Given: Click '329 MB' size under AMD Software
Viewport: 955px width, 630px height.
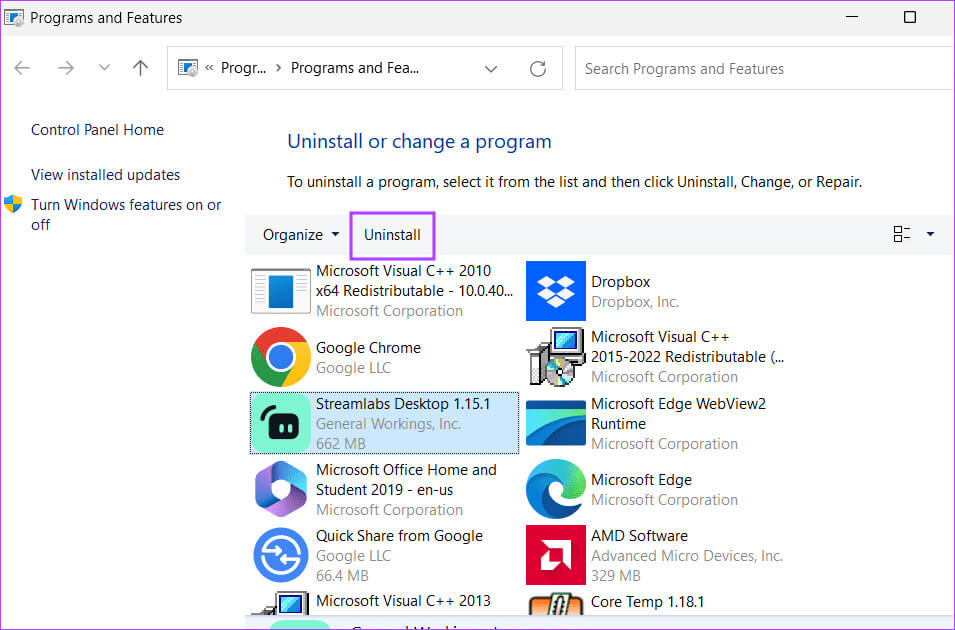Looking at the screenshot, I should click(616, 576).
